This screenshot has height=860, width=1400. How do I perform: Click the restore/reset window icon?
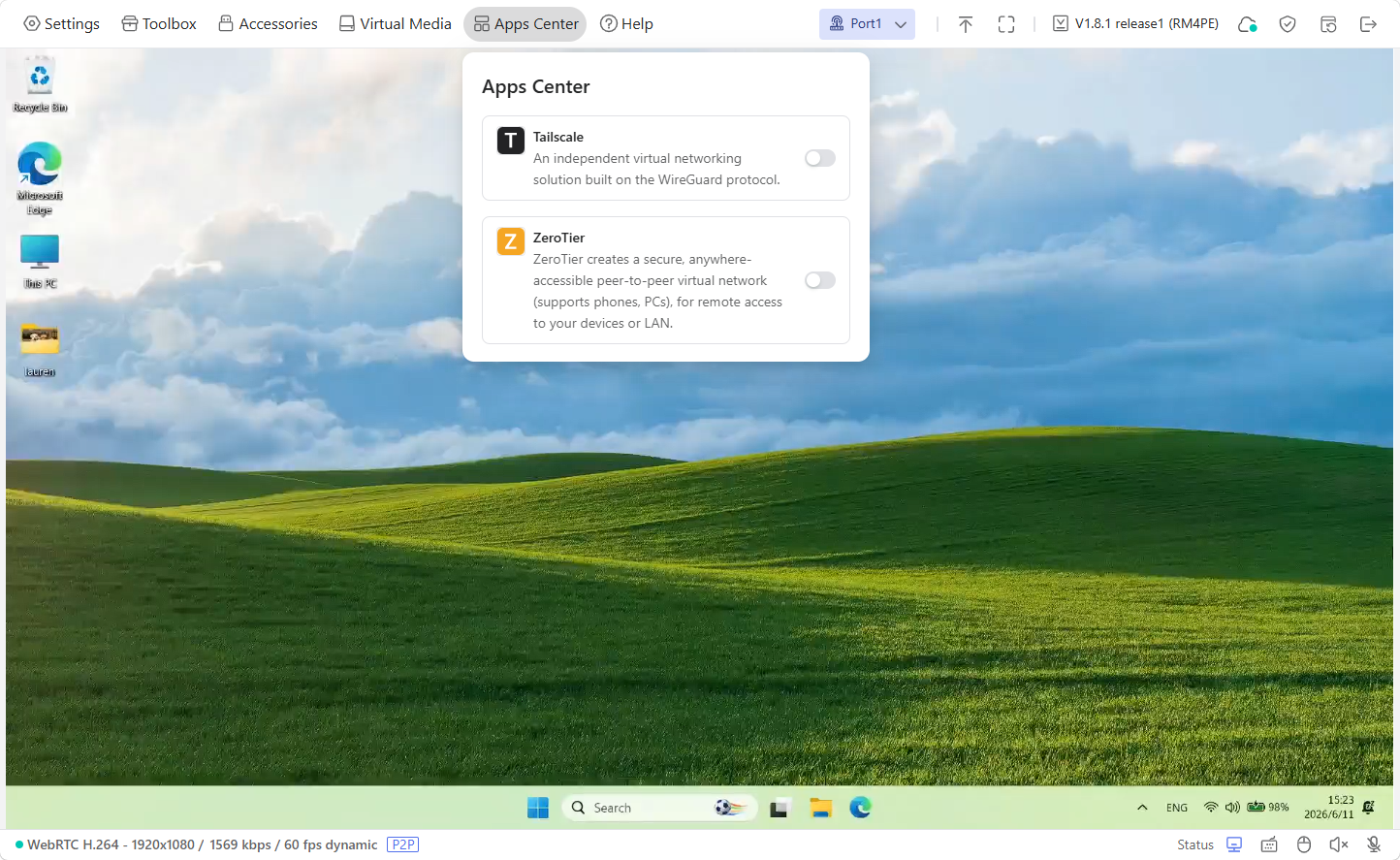pos(1328,24)
